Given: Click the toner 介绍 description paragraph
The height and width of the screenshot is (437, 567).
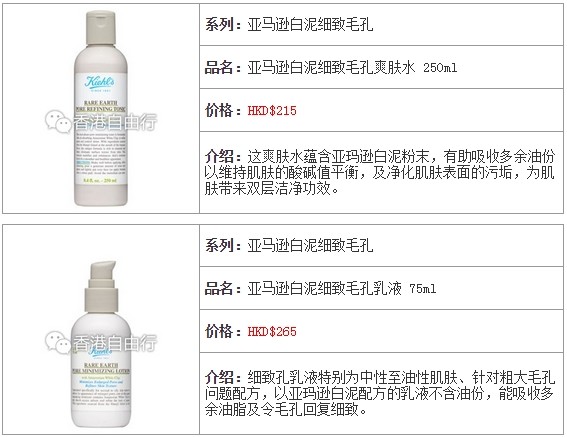Looking at the screenshot, I should click(x=380, y=173).
